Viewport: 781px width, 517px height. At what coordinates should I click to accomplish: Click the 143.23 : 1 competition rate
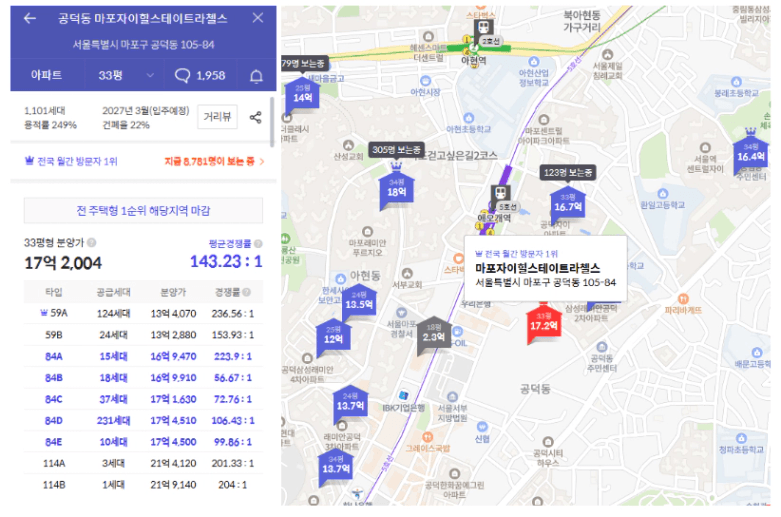226,261
